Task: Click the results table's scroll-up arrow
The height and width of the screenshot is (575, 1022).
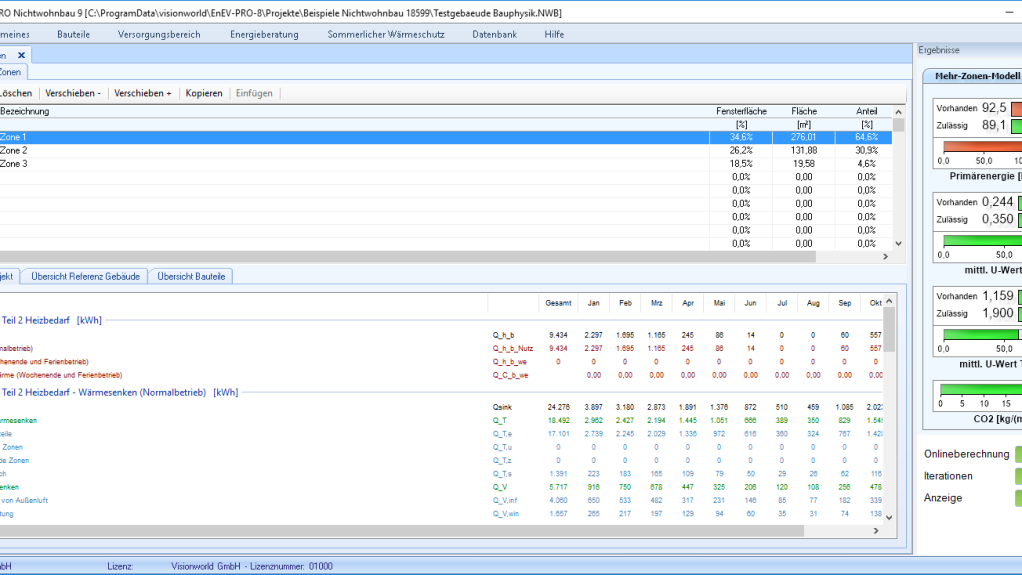Action: (889, 301)
